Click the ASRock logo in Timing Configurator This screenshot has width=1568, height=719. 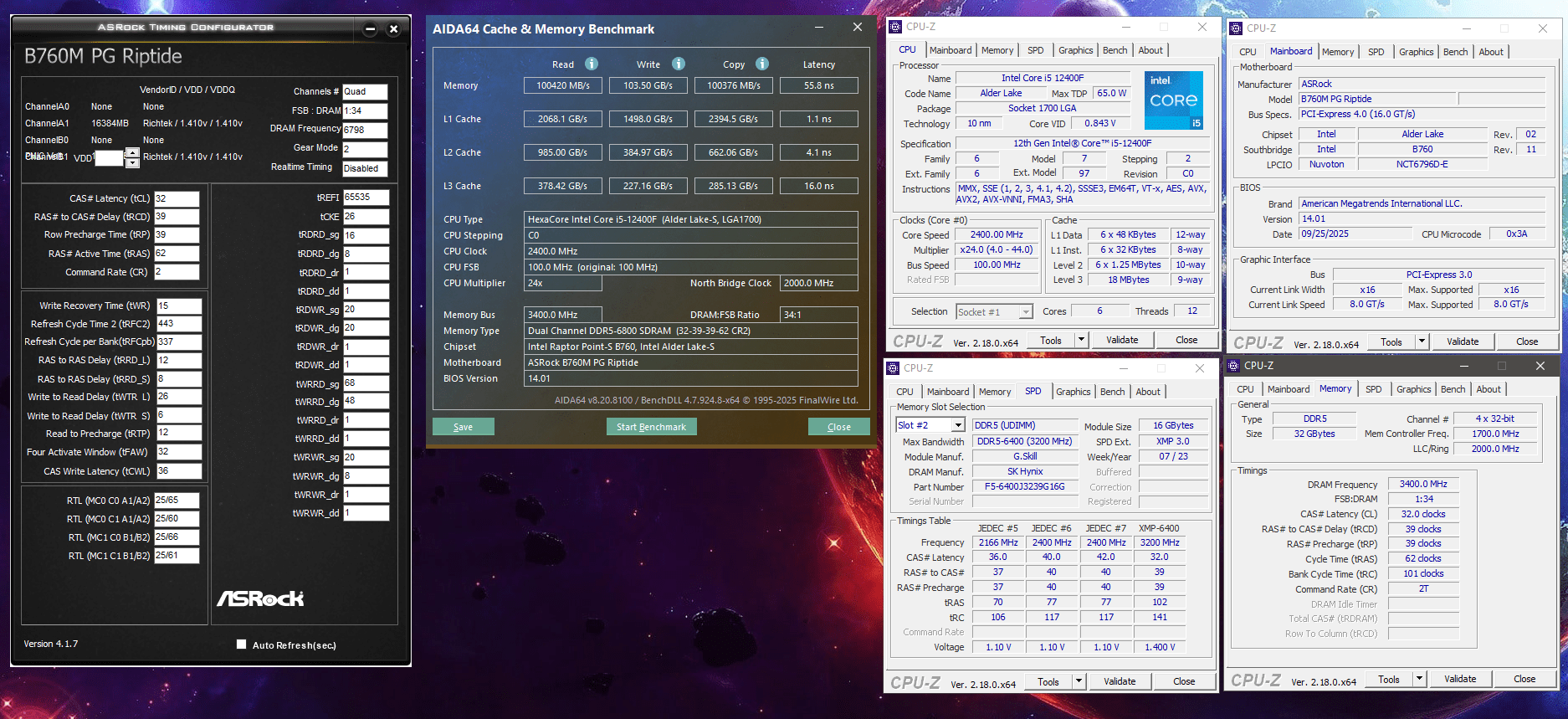pos(260,598)
